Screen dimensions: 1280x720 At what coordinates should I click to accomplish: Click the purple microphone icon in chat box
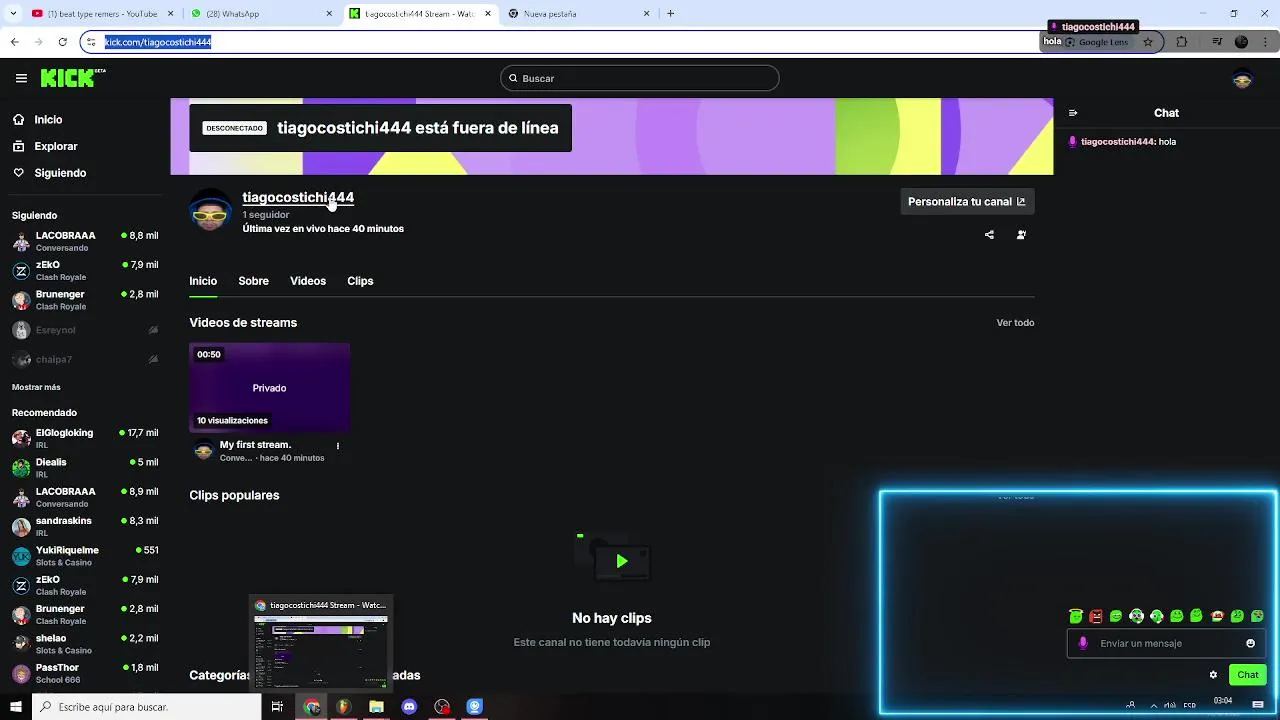1082,643
